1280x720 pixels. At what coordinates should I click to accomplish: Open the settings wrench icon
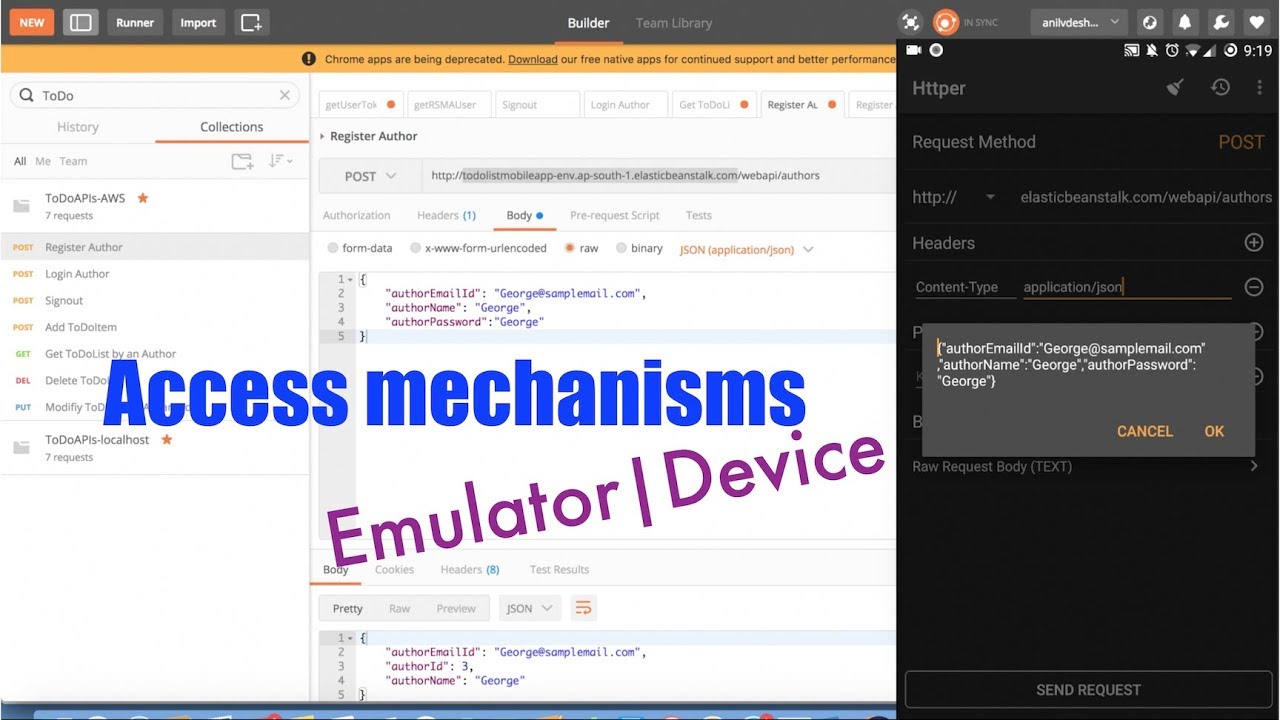1220,22
